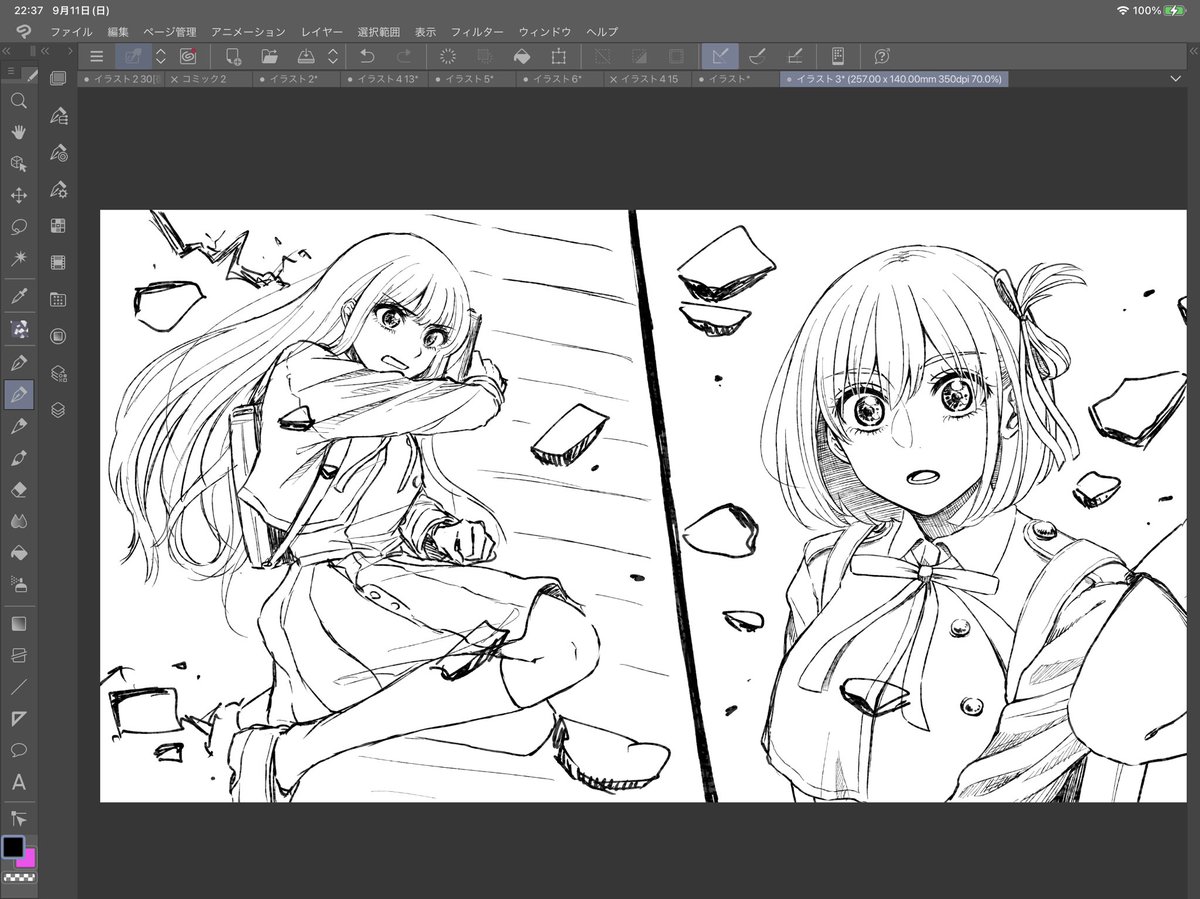Open the Sub Tool palette icon
Image resolution: width=1200 pixels, height=899 pixels.
click(58, 116)
